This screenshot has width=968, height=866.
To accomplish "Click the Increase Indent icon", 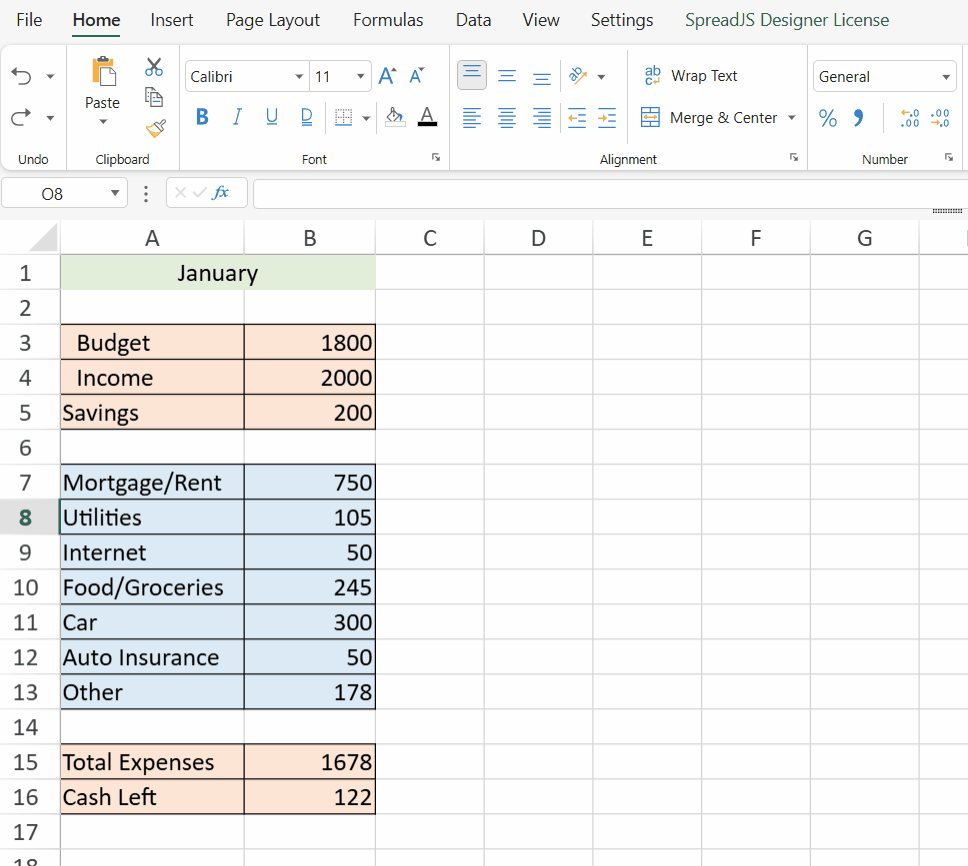I will tap(607, 117).
